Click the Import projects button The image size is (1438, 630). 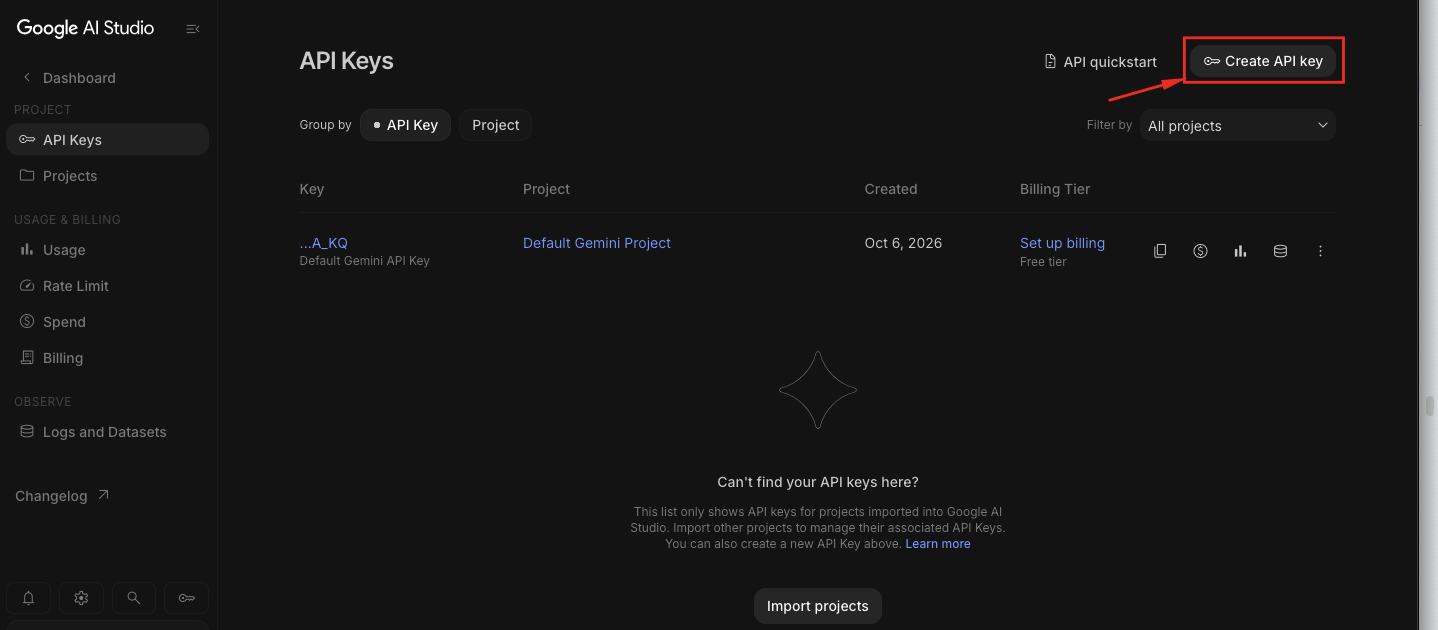point(818,606)
